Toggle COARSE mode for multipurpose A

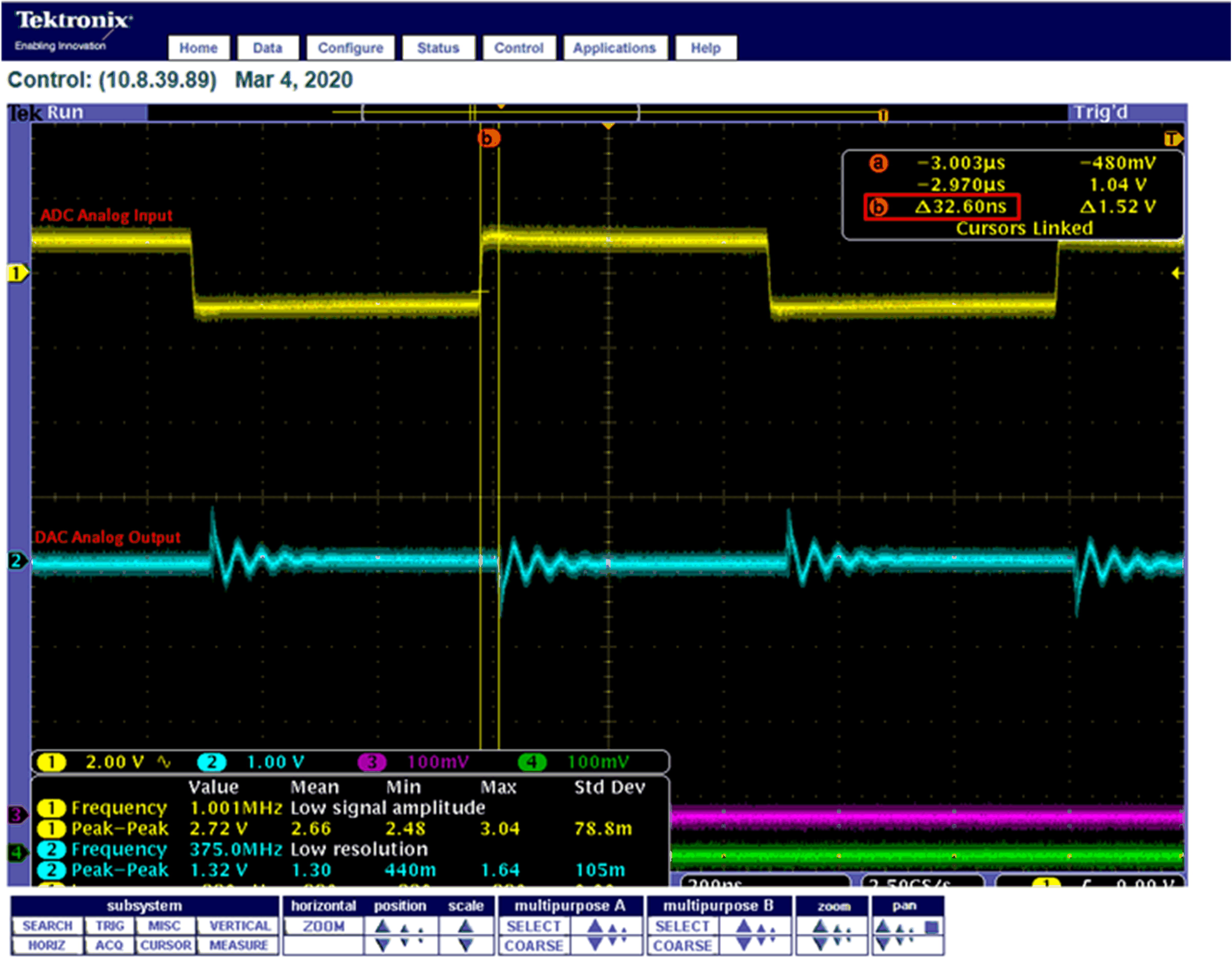click(534, 945)
